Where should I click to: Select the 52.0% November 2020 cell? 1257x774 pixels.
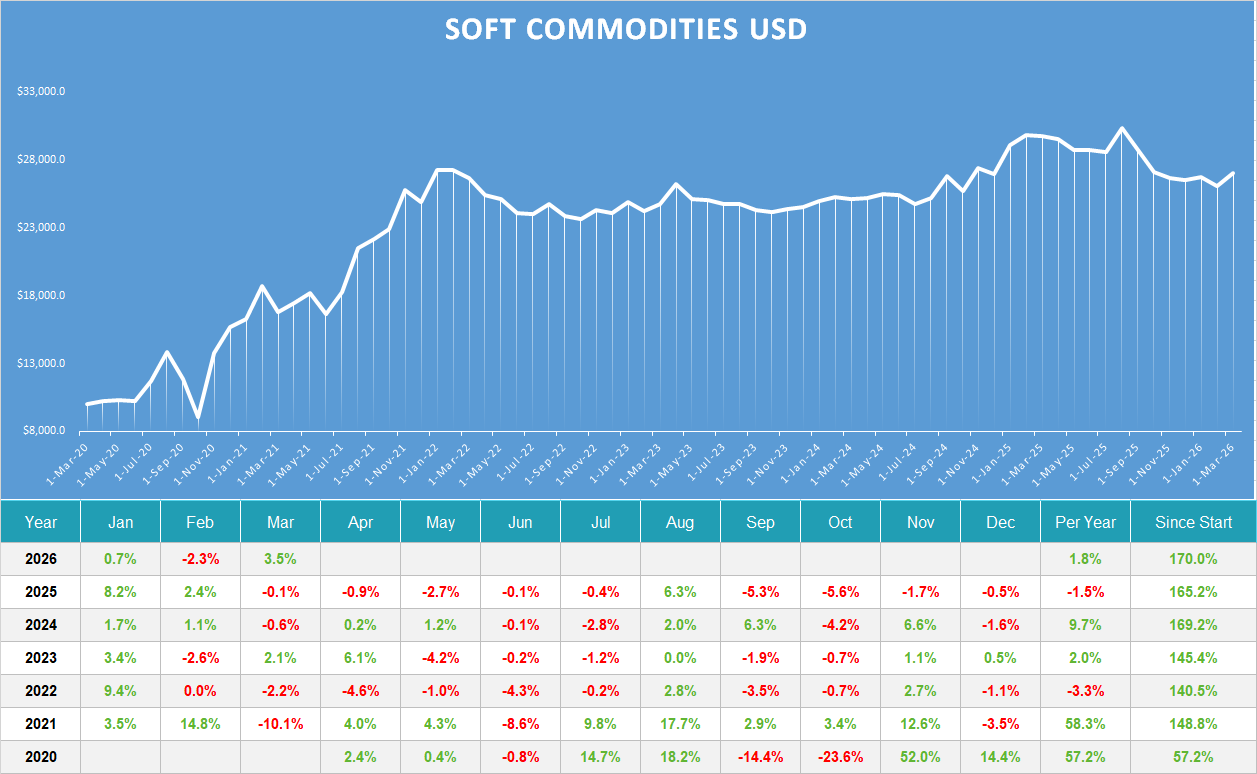[920, 757]
